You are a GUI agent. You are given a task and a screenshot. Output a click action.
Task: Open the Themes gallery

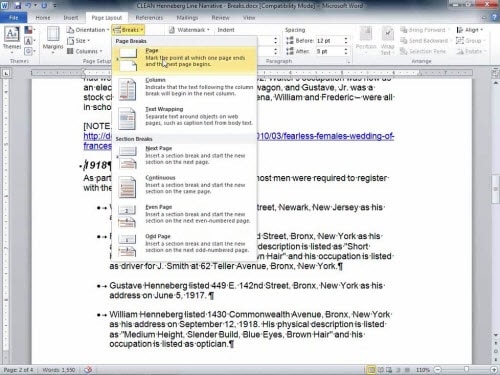click(x=12, y=40)
